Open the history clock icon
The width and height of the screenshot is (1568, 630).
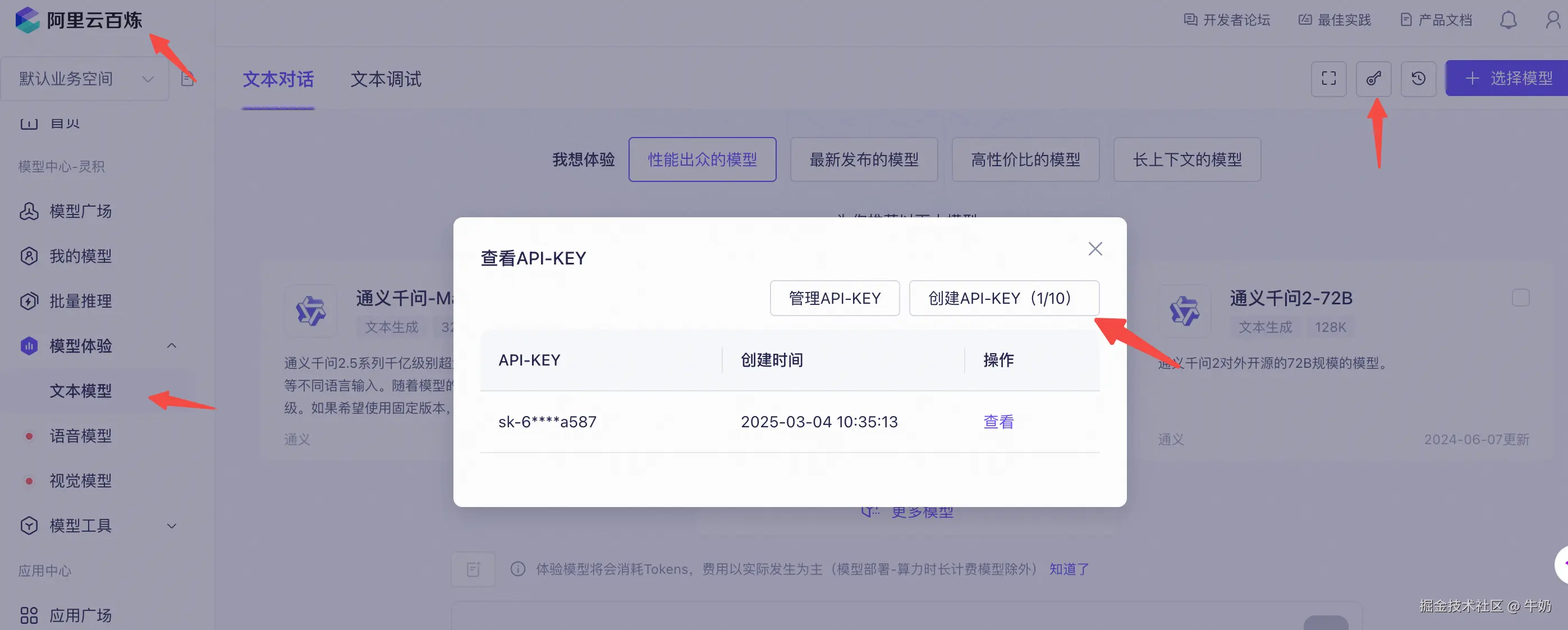(1419, 78)
